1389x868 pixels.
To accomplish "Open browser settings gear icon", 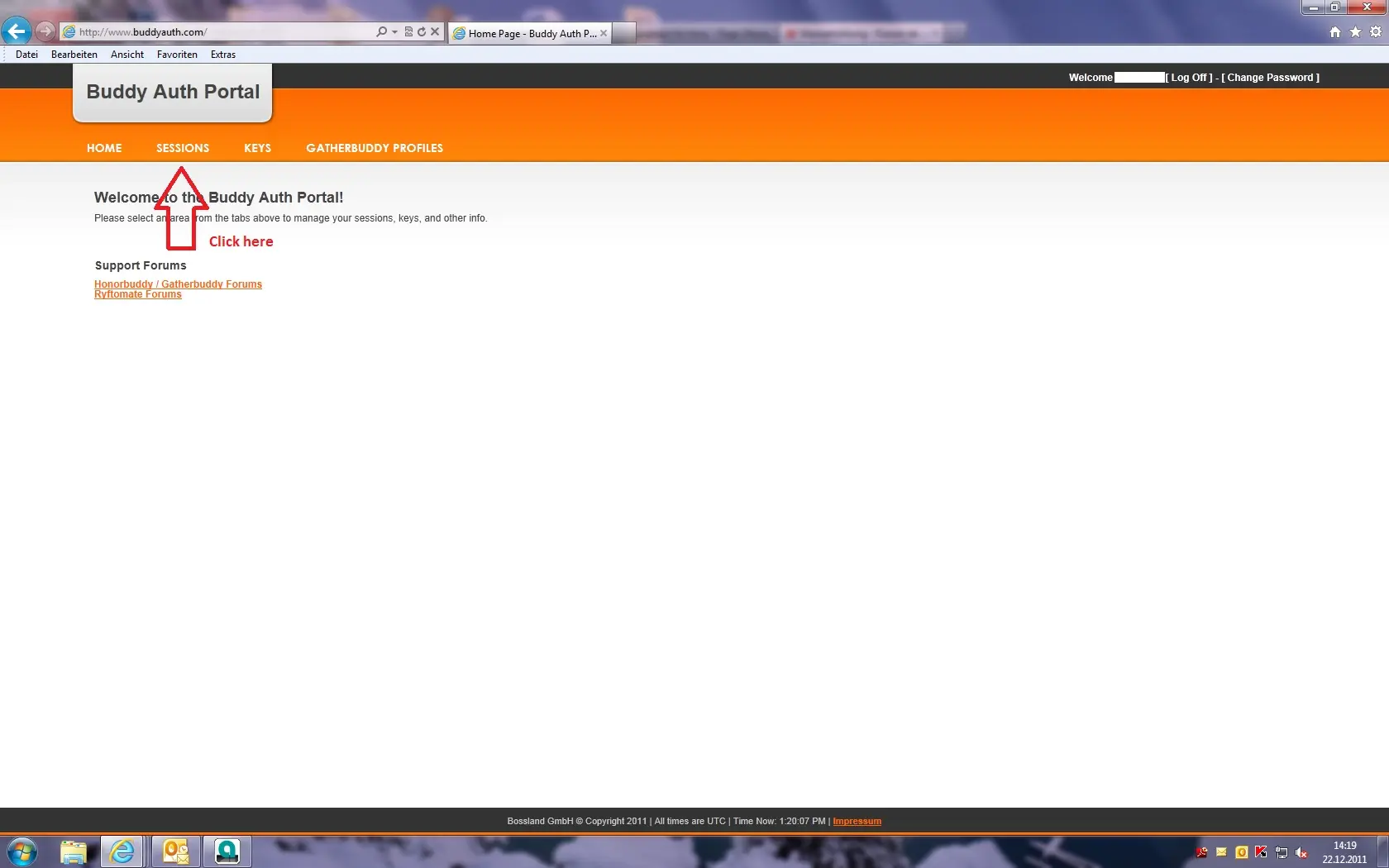I will point(1376,32).
